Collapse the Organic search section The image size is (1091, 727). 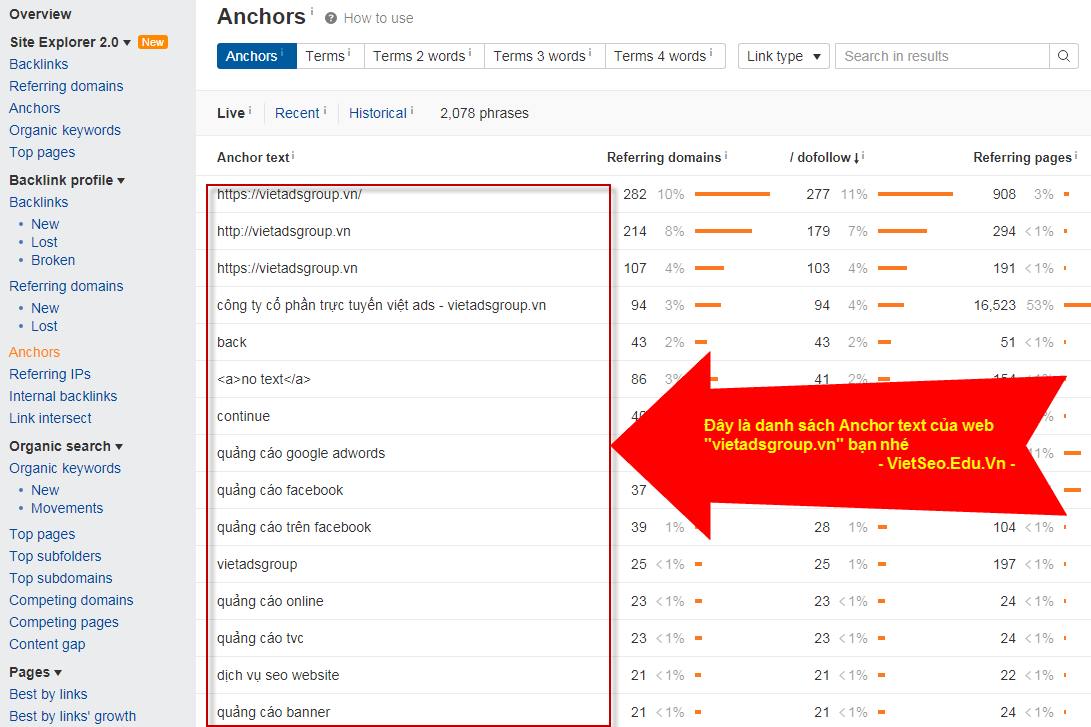click(x=119, y=447)
